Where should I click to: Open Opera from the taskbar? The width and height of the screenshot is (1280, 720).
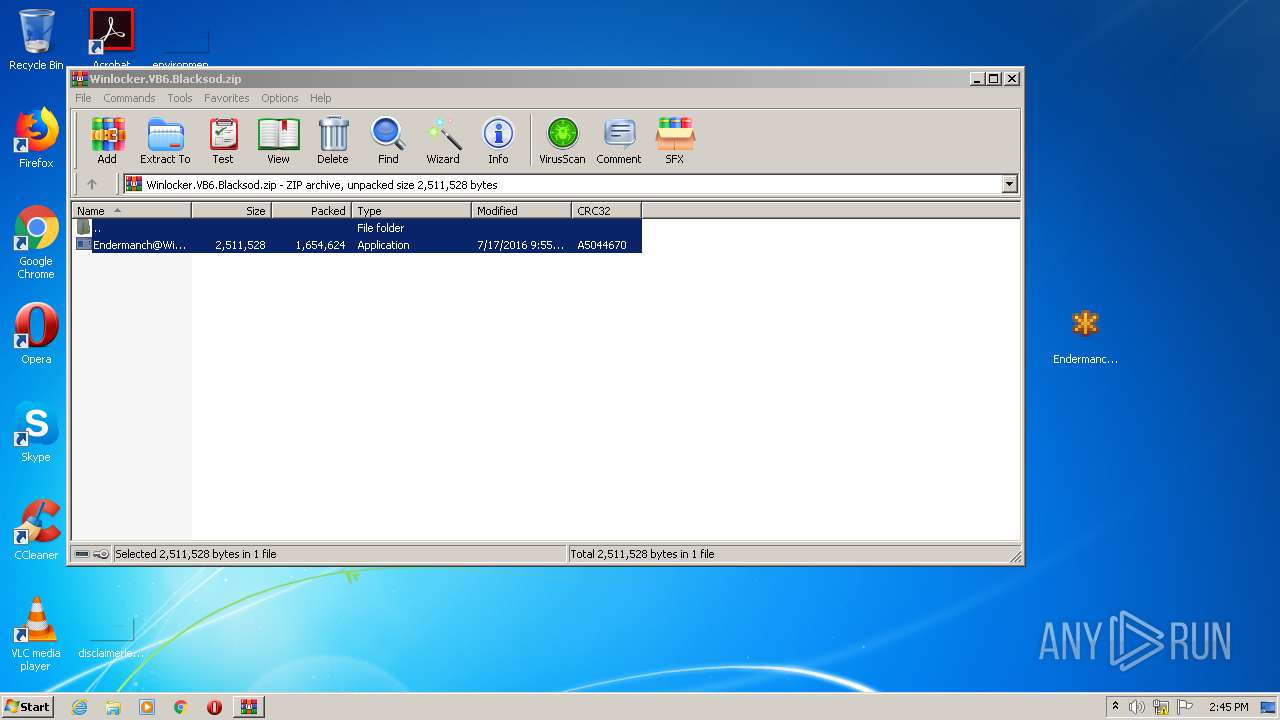(x=214, y=707)
